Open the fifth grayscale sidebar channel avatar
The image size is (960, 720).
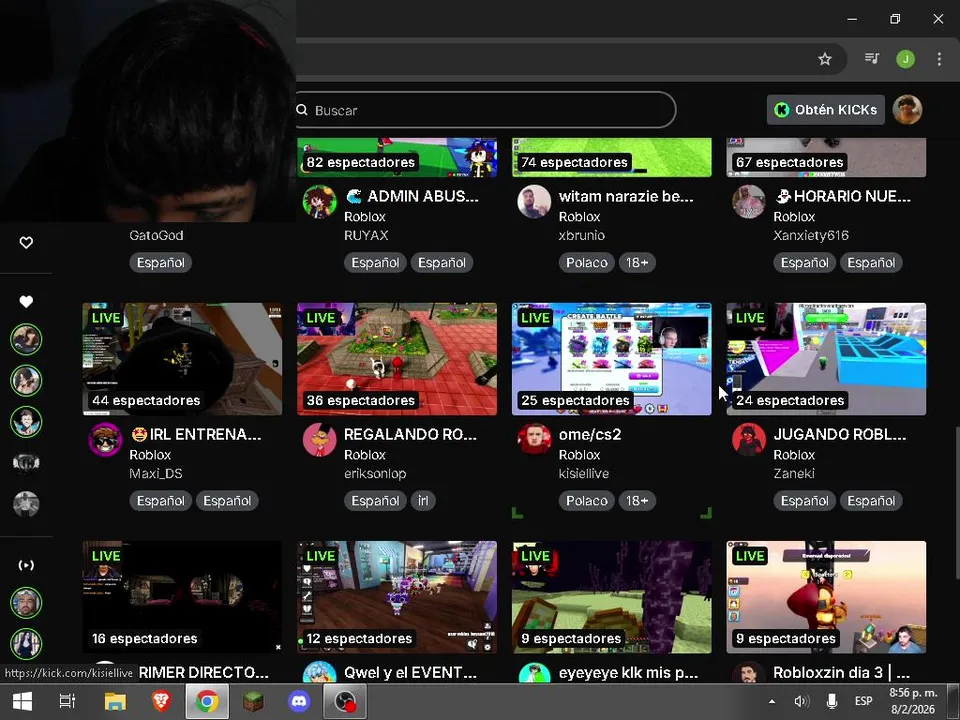tap(26, 504)
